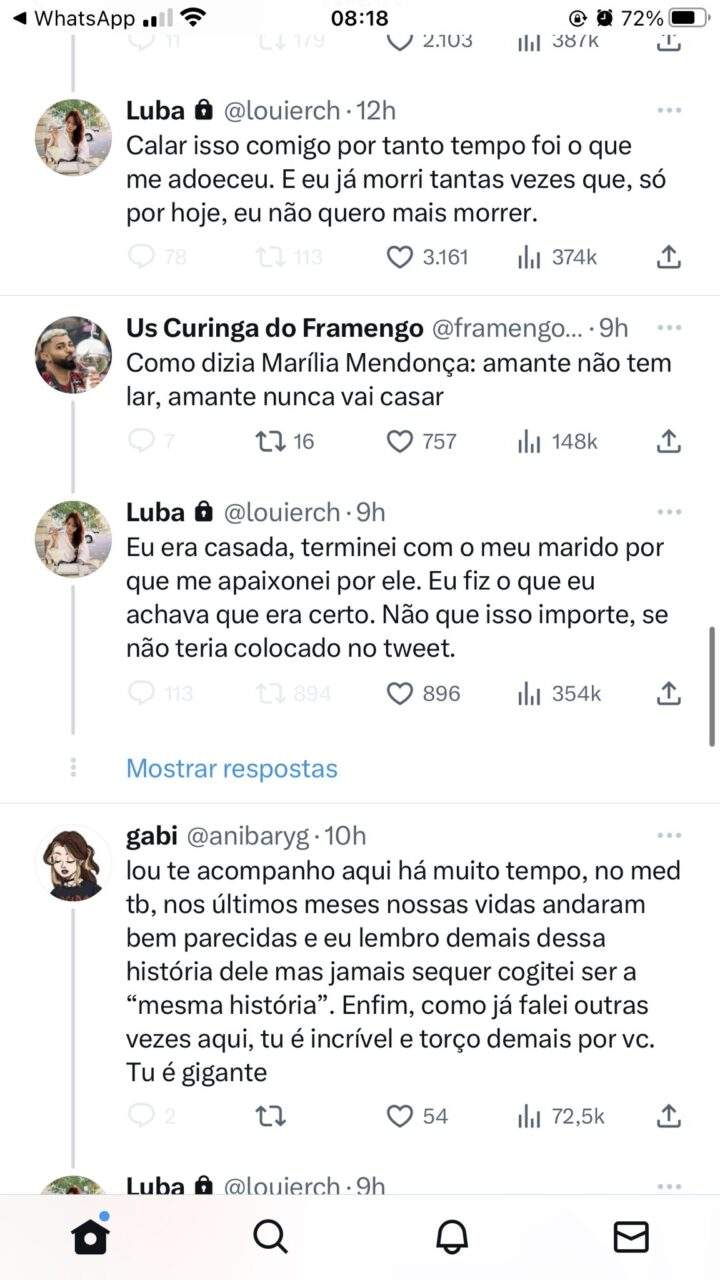The width and height of the screenshot is (720, 1280).
Task: Reply to gabi's tweet
Action: pos(143,1116)
